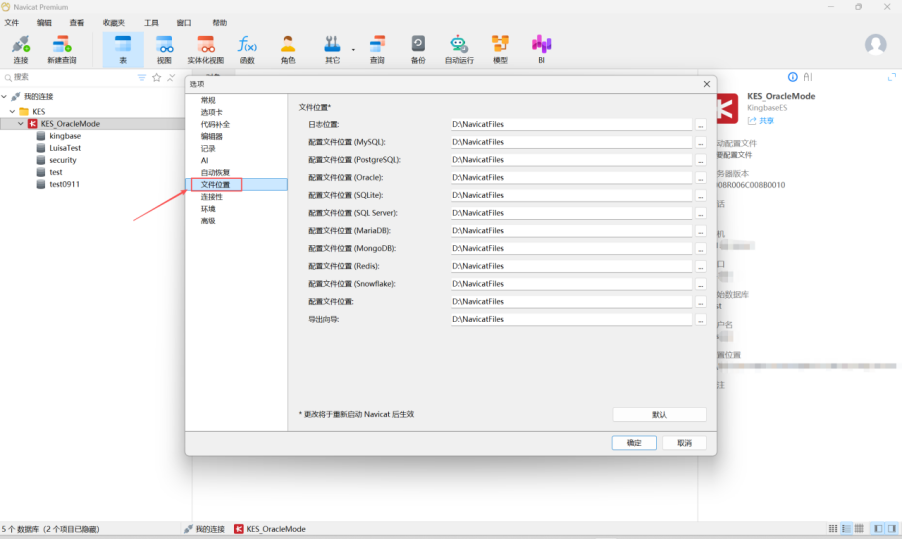Open the 备份 (Backup) tool

point(418,48)
